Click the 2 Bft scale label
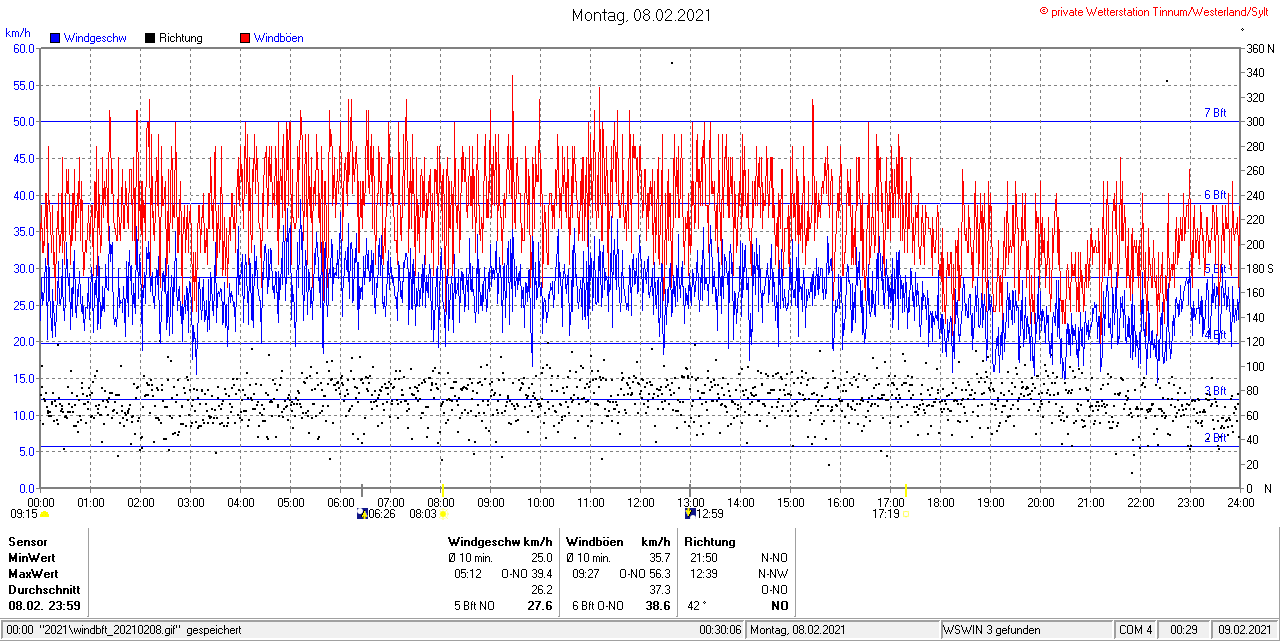The height and width of the screenshot is (641, 1280). tap(1215, 438)
